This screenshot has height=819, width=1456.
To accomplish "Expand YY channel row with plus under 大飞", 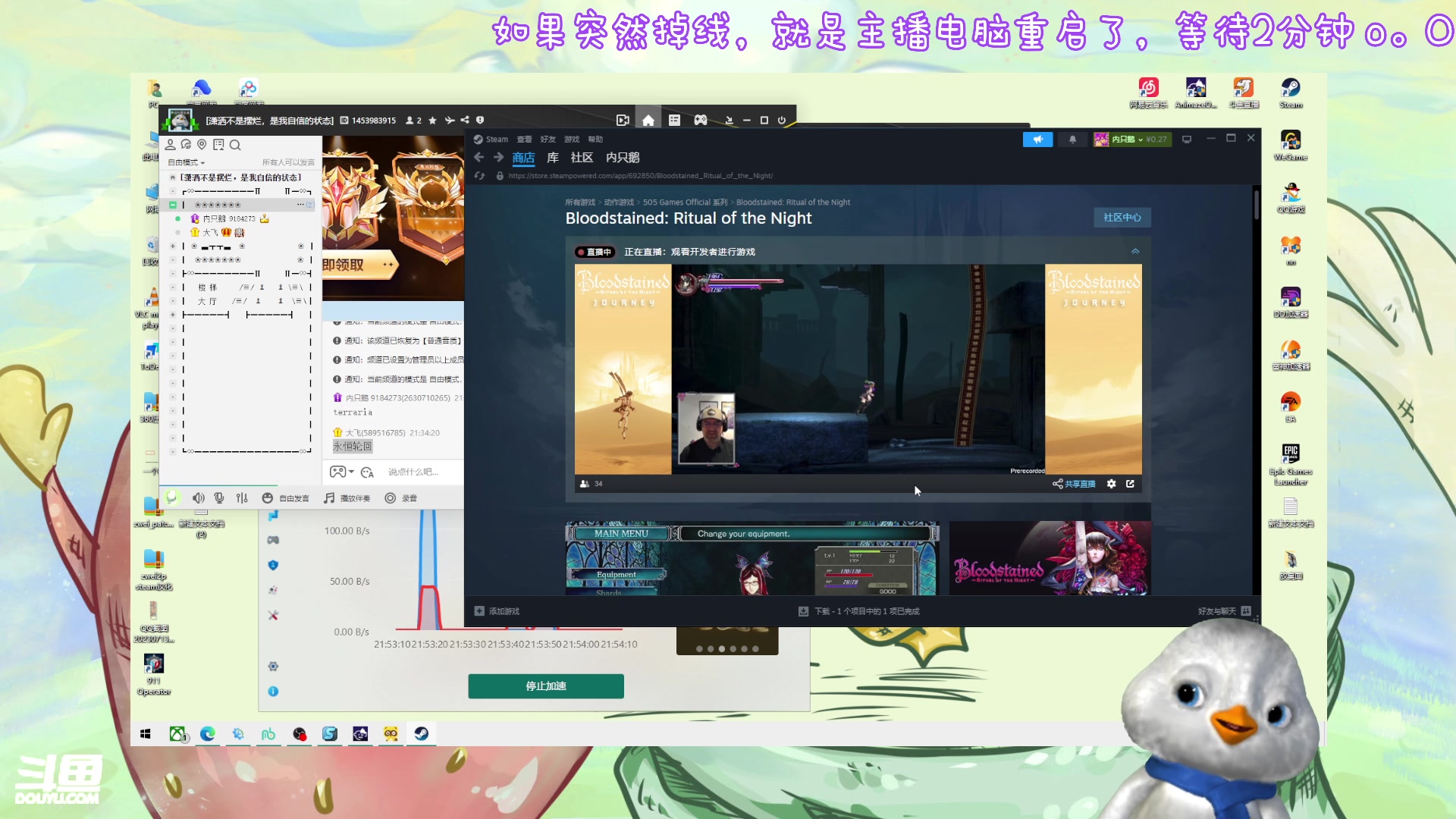I will tap(172, 246).
